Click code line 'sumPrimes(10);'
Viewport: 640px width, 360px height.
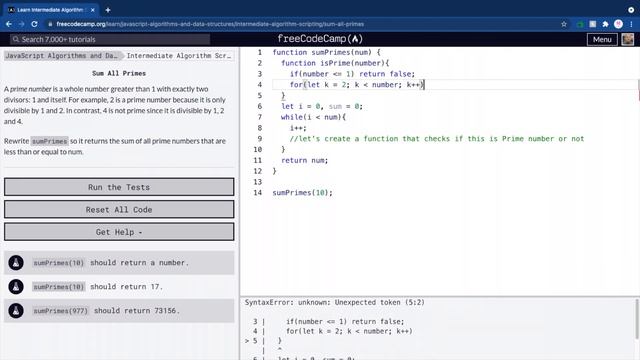point(302,193)
